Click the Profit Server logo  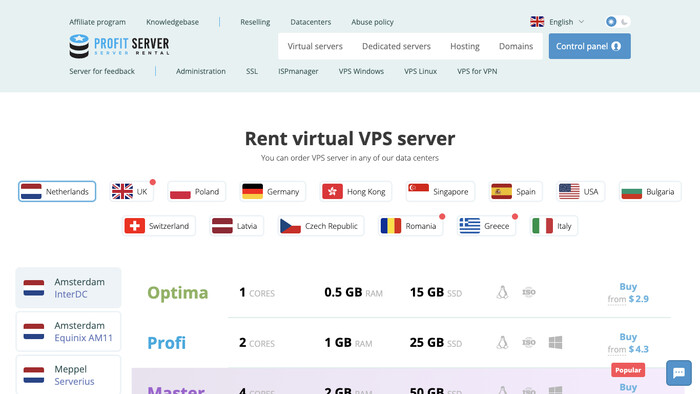point(119,46)
